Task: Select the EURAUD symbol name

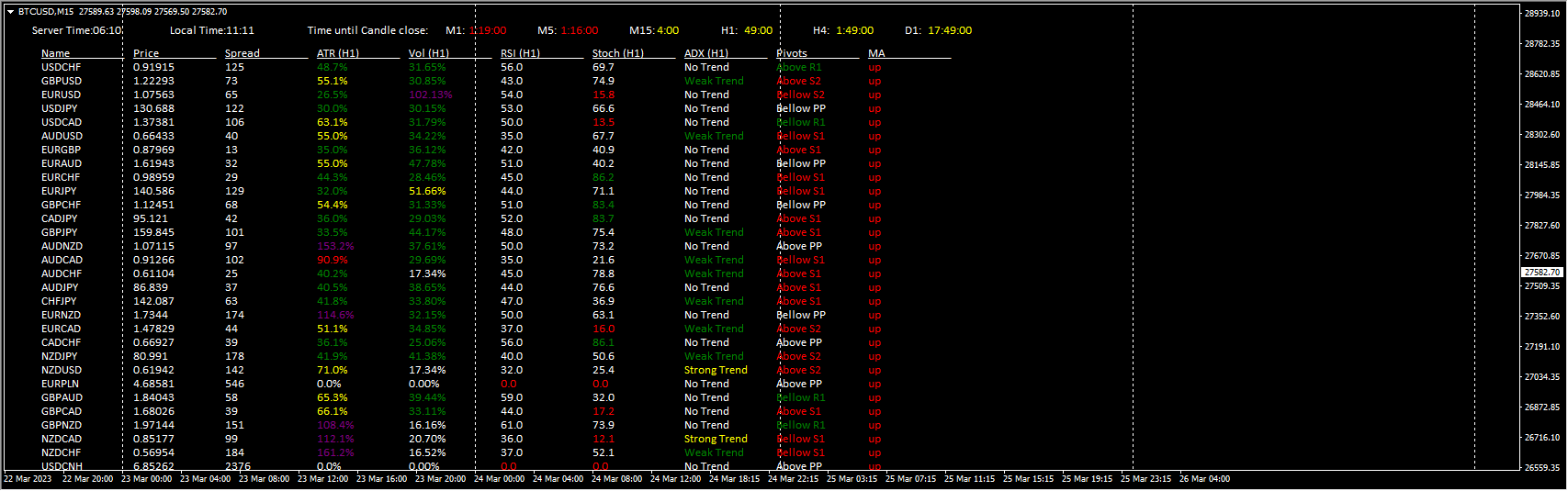Action: (62, 163)
